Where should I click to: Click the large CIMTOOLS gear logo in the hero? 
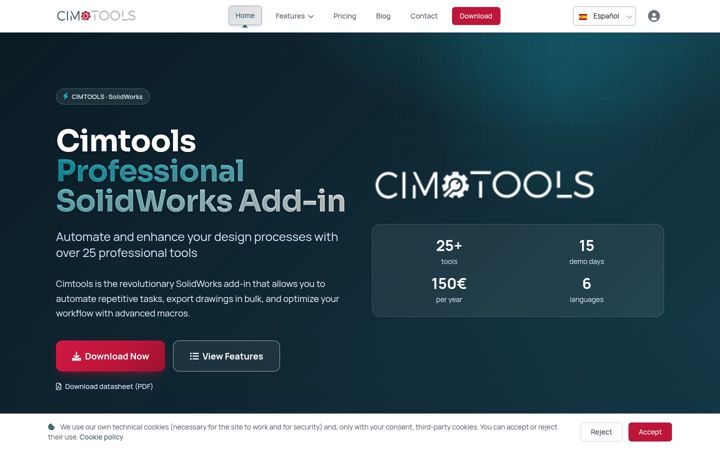point(484,185)
